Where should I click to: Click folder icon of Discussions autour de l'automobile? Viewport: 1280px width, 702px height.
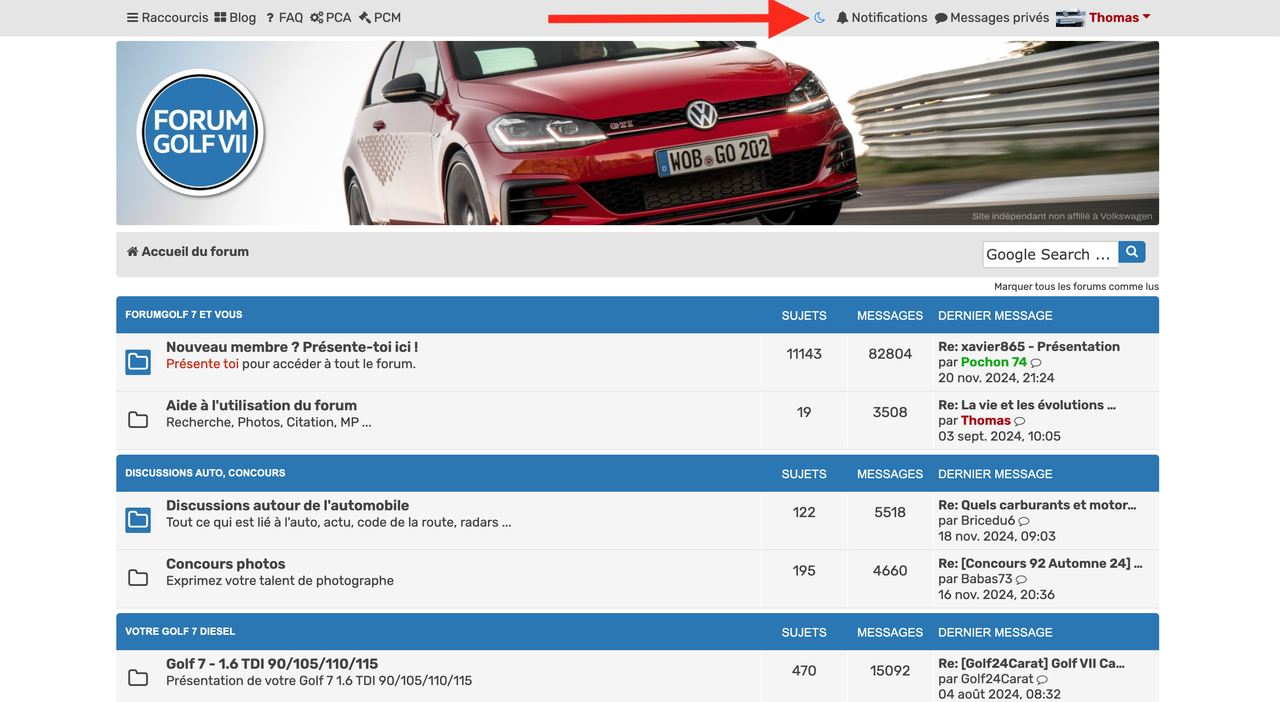[138, 519]
